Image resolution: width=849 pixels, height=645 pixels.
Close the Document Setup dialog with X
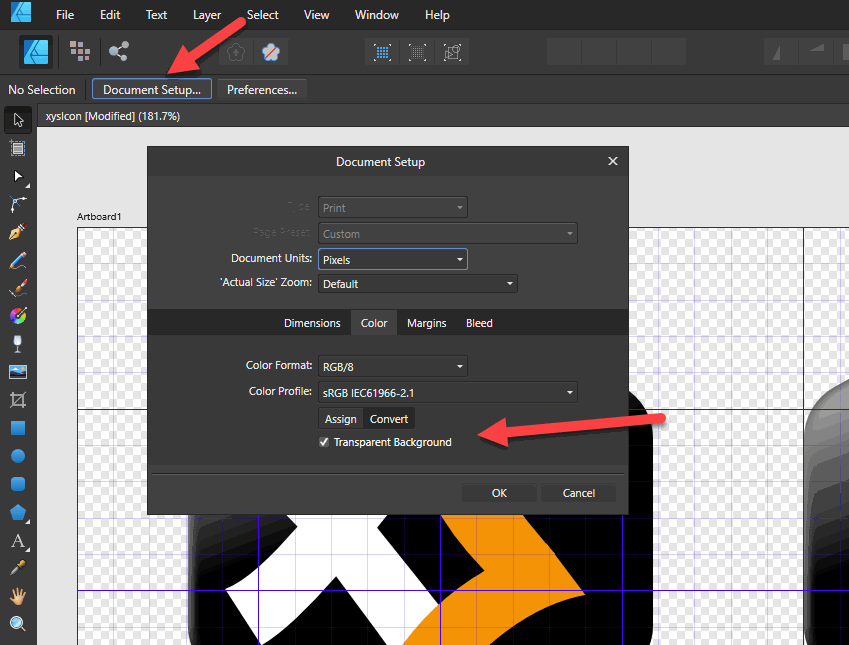point(613,161)
